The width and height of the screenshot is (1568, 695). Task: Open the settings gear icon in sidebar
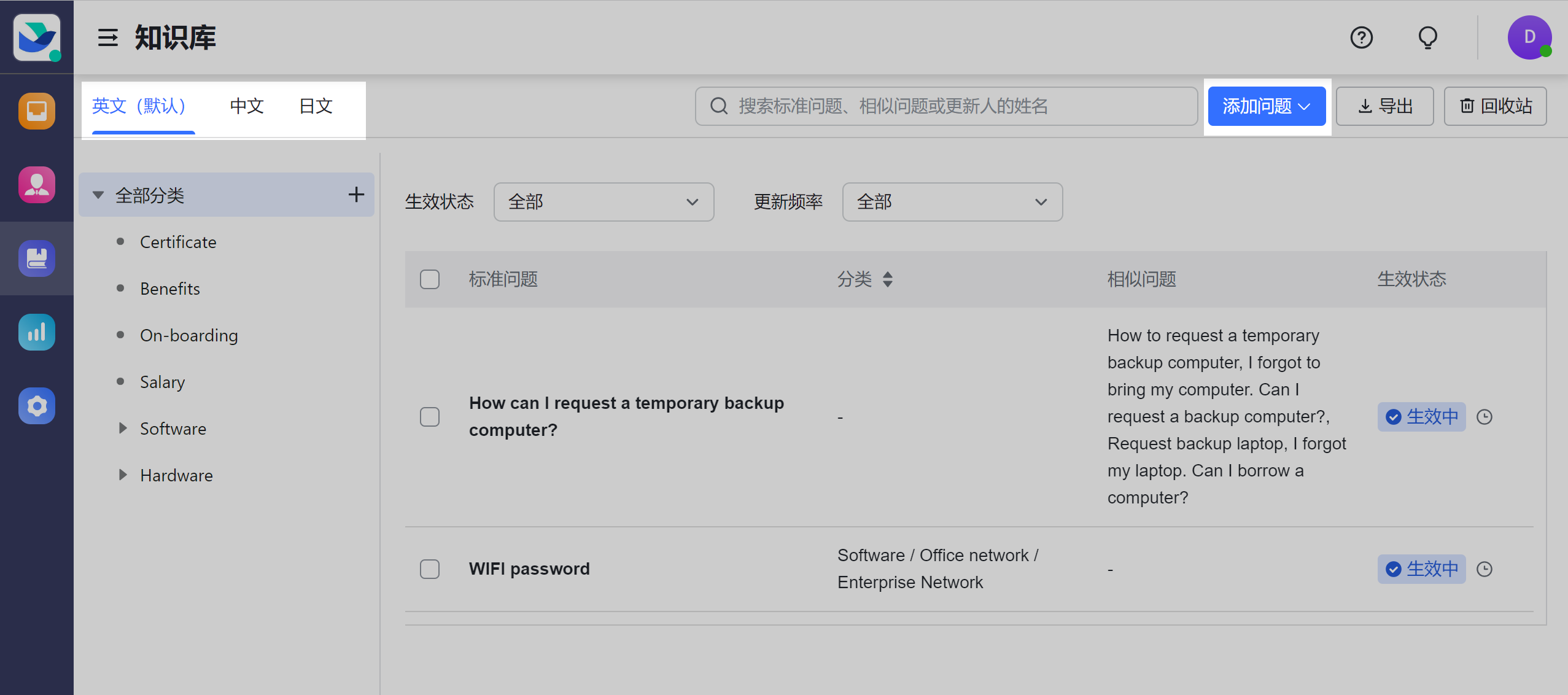tap(36, 406)
